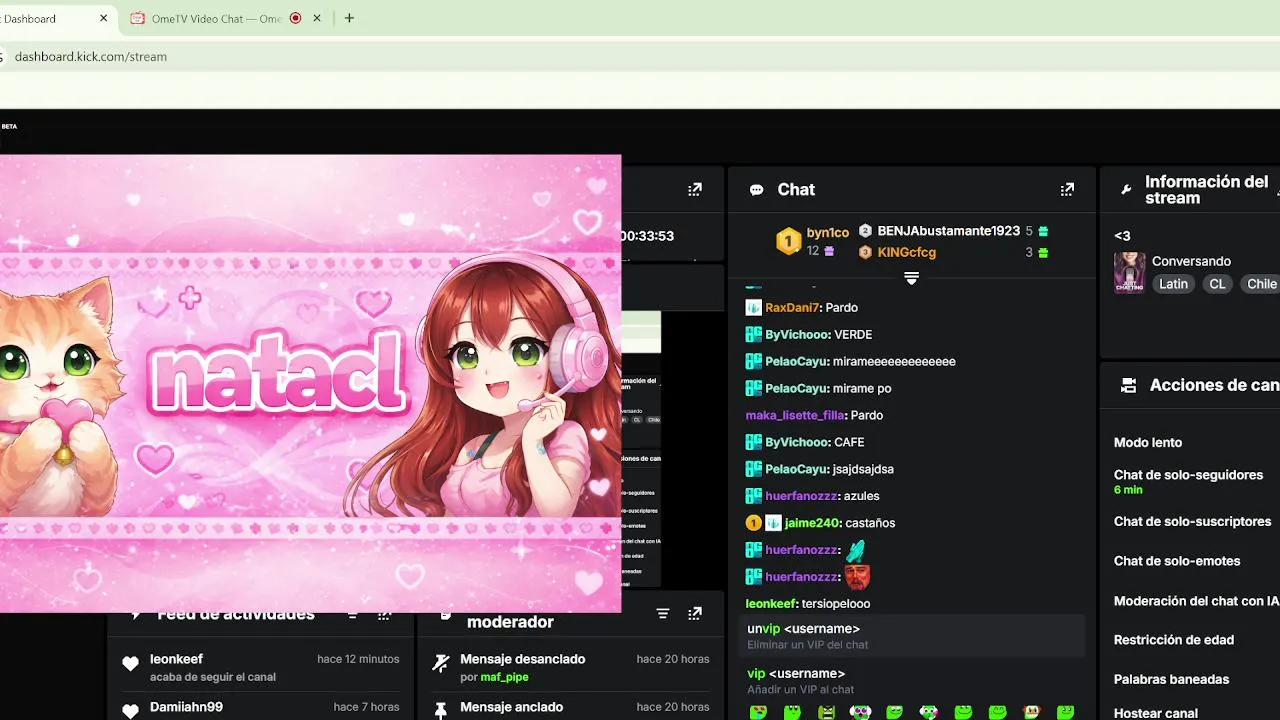Screen dimensions: 1280x720
Task: Open BENJAbustamante1923 in leaderboard
Action: (x=949, y=231)
